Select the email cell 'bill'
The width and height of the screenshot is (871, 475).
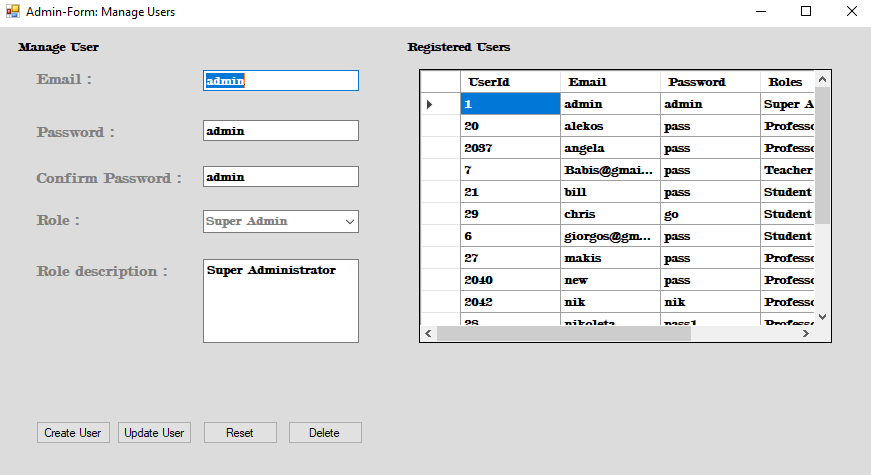pyautogui.click(x=610, y=192)
